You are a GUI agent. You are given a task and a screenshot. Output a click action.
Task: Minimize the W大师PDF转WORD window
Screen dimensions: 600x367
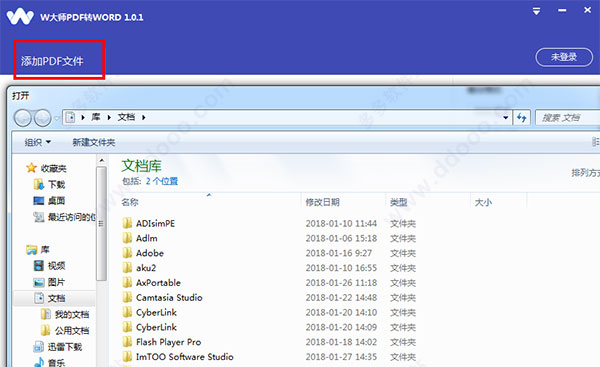(562, 11)
